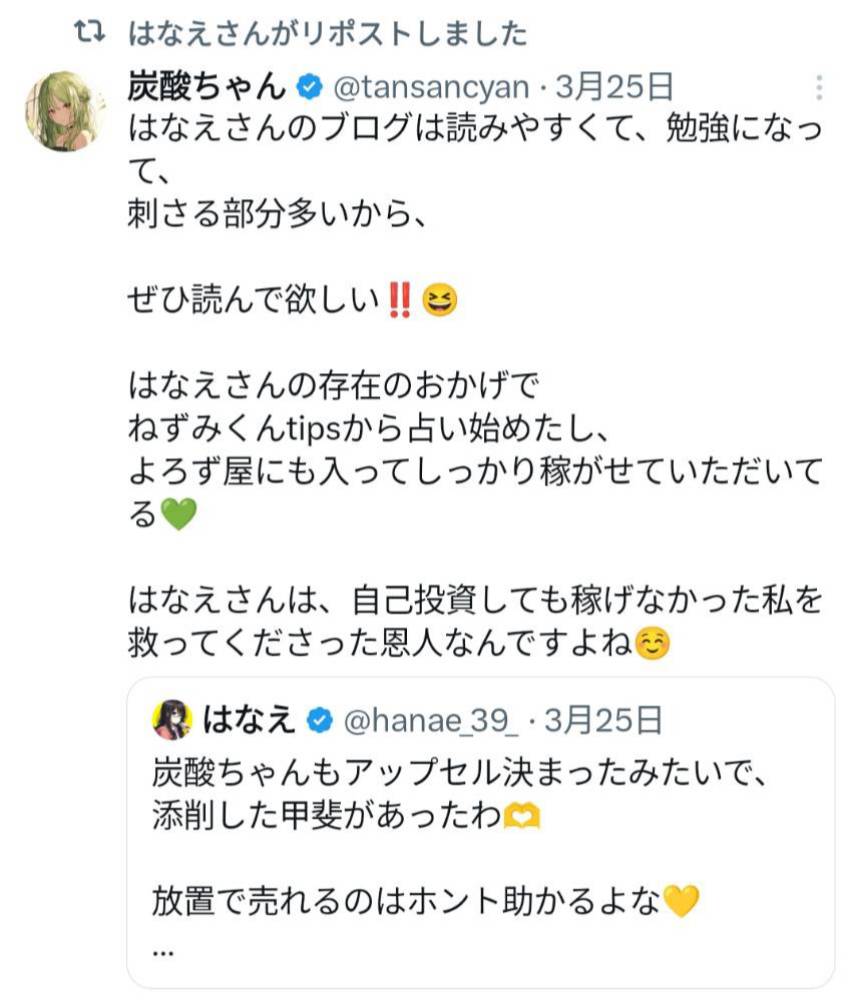
Task: Click the heart hands emoji in quoted post
Action: coord(522,818)
